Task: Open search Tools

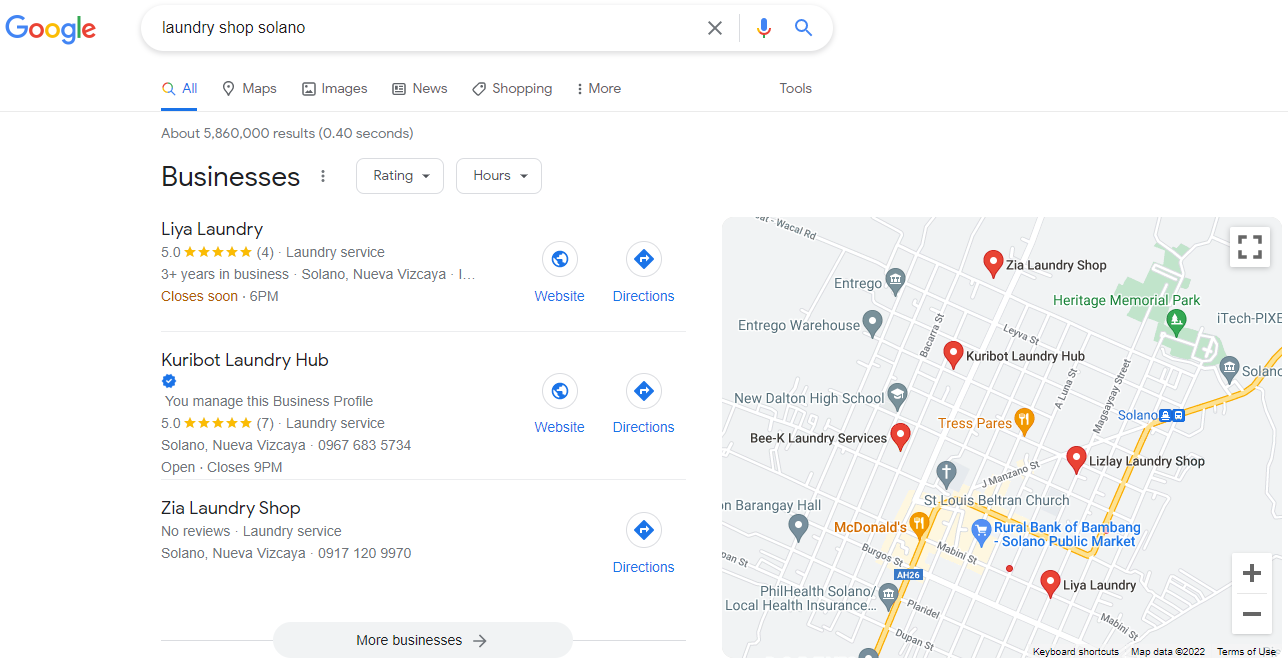Action: 796,89
